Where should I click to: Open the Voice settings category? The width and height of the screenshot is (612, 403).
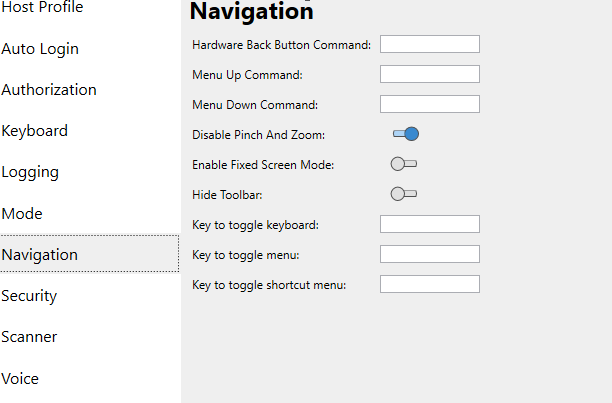20,379
